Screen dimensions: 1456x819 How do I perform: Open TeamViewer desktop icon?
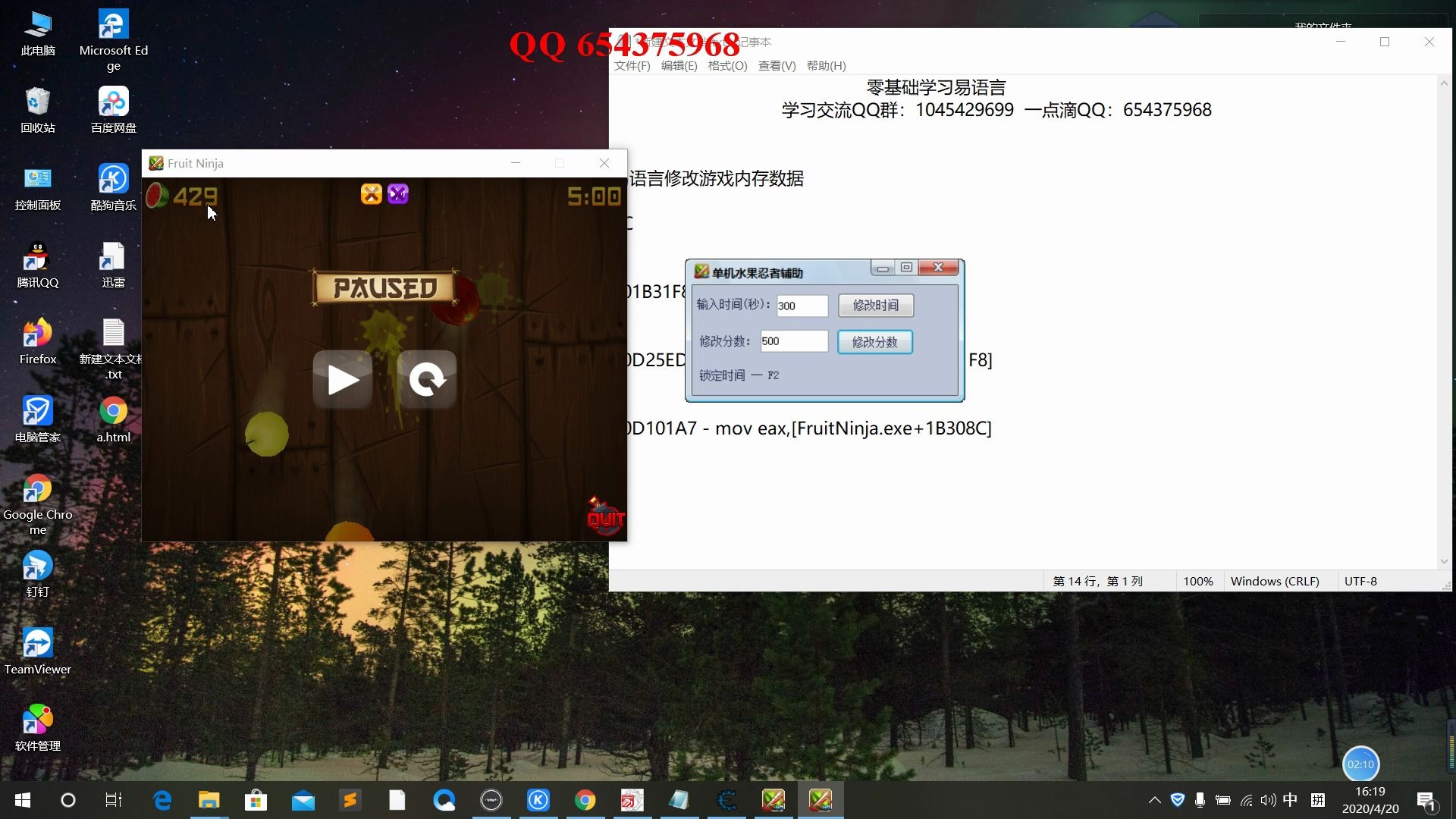click(x=37, y=651)
